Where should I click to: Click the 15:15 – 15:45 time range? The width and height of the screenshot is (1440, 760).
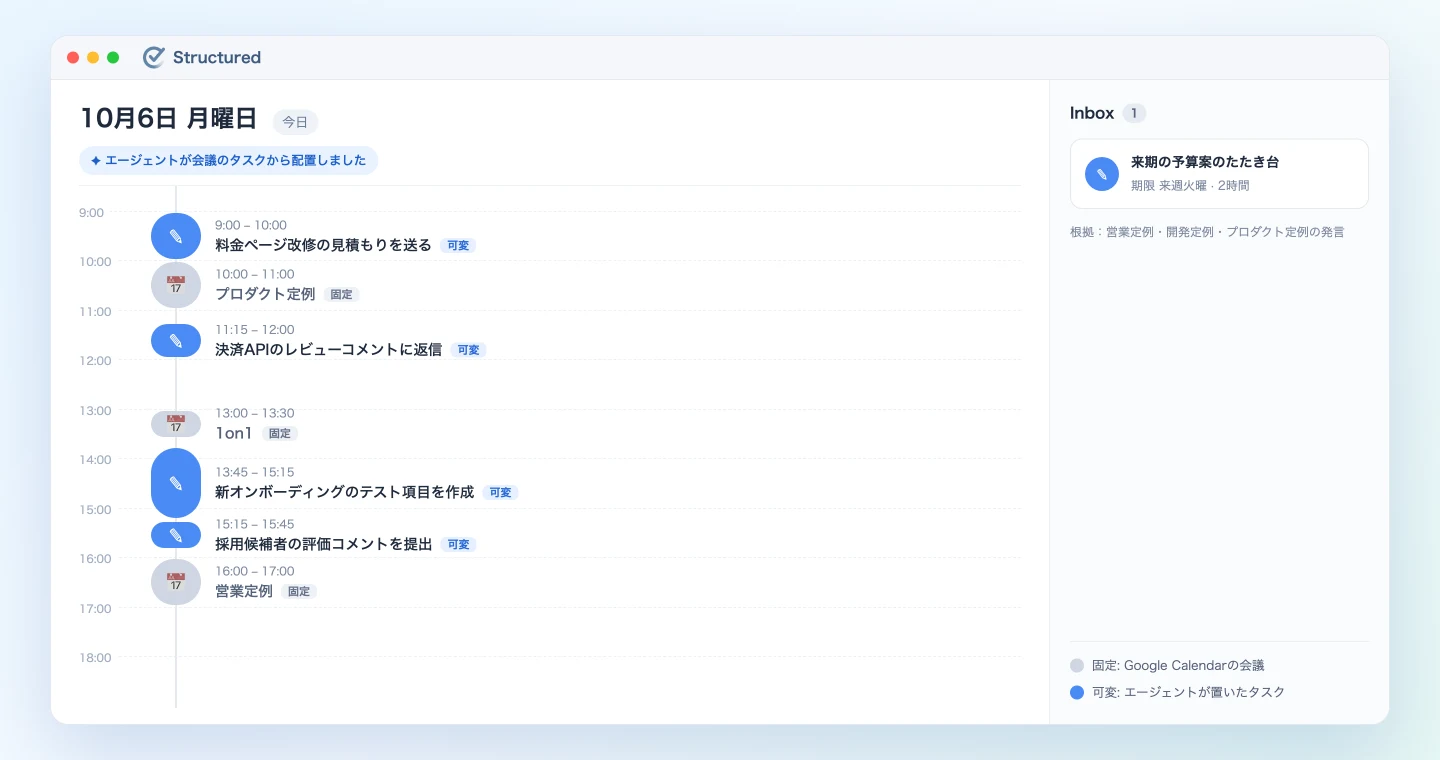(x=255, y=524)
